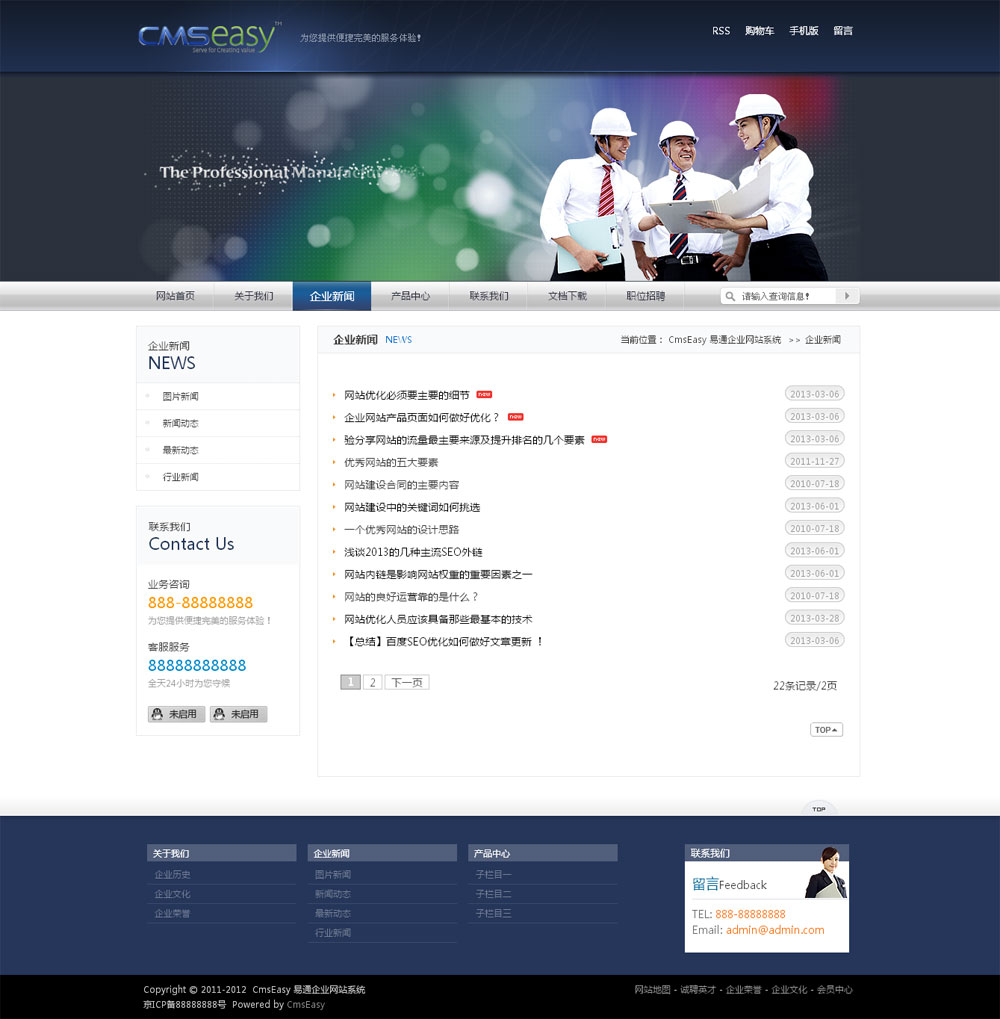Go to 职位招聘 navigation item
1000x1019 pixels.
pyautogui.click(x=645, y=296)
